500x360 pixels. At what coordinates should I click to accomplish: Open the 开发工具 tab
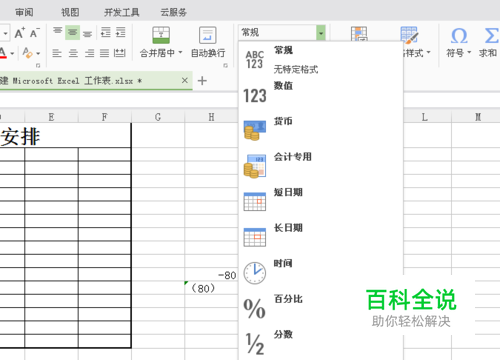[x=122, y=12]
